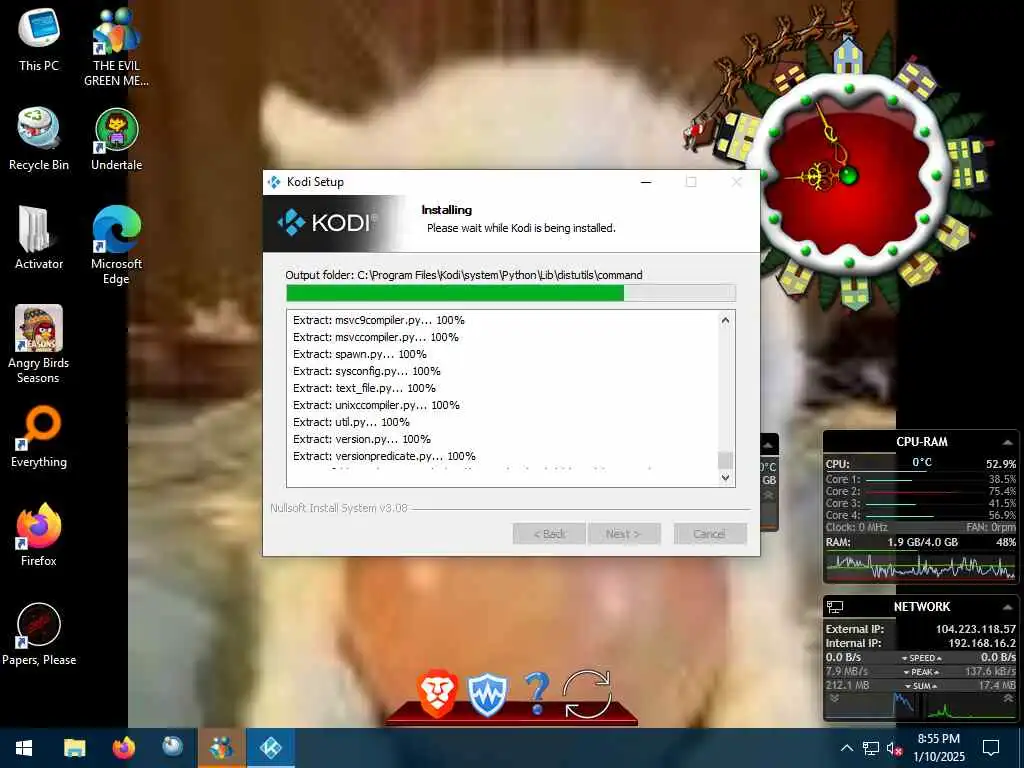1024x768 pixels.
Task: Launch Angry Birds Seasons shortcut
Action: (x=39, y=344)
